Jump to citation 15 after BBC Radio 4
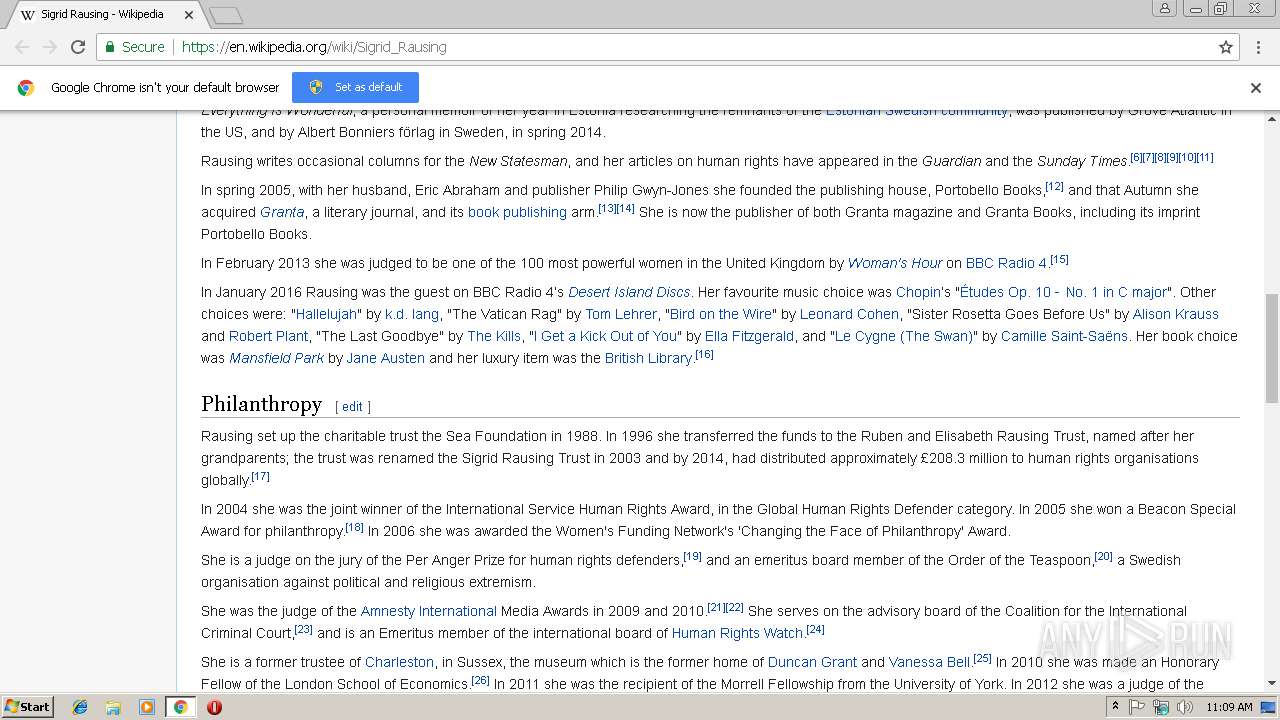The width and height of the screenshot is (1280, 720). (1059, 260)
